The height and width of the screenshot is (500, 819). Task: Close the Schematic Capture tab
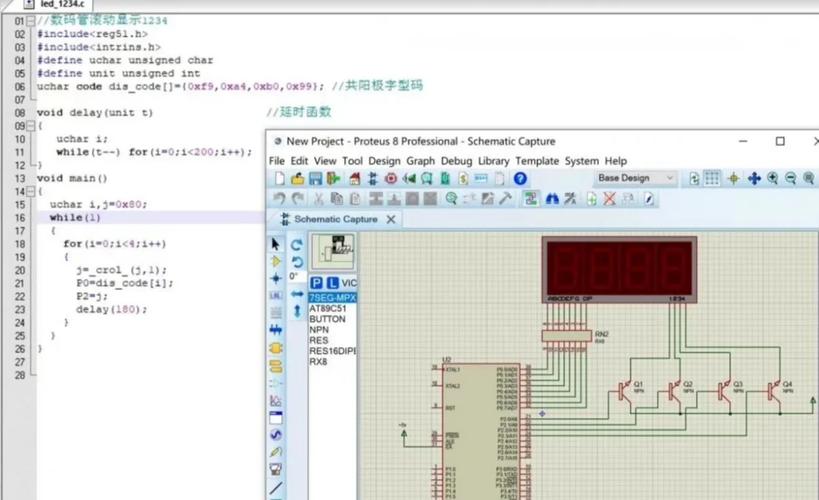(x=391, y=219)
